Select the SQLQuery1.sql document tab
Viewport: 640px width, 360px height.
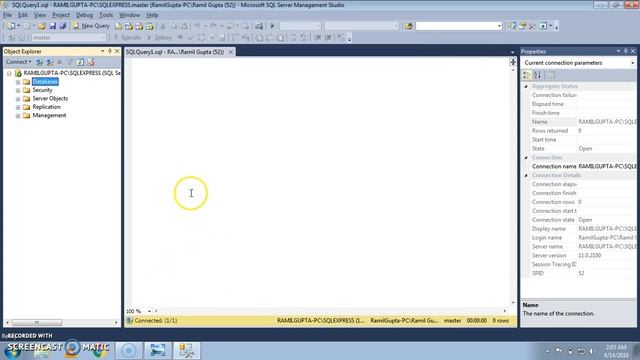click(175, 52)
